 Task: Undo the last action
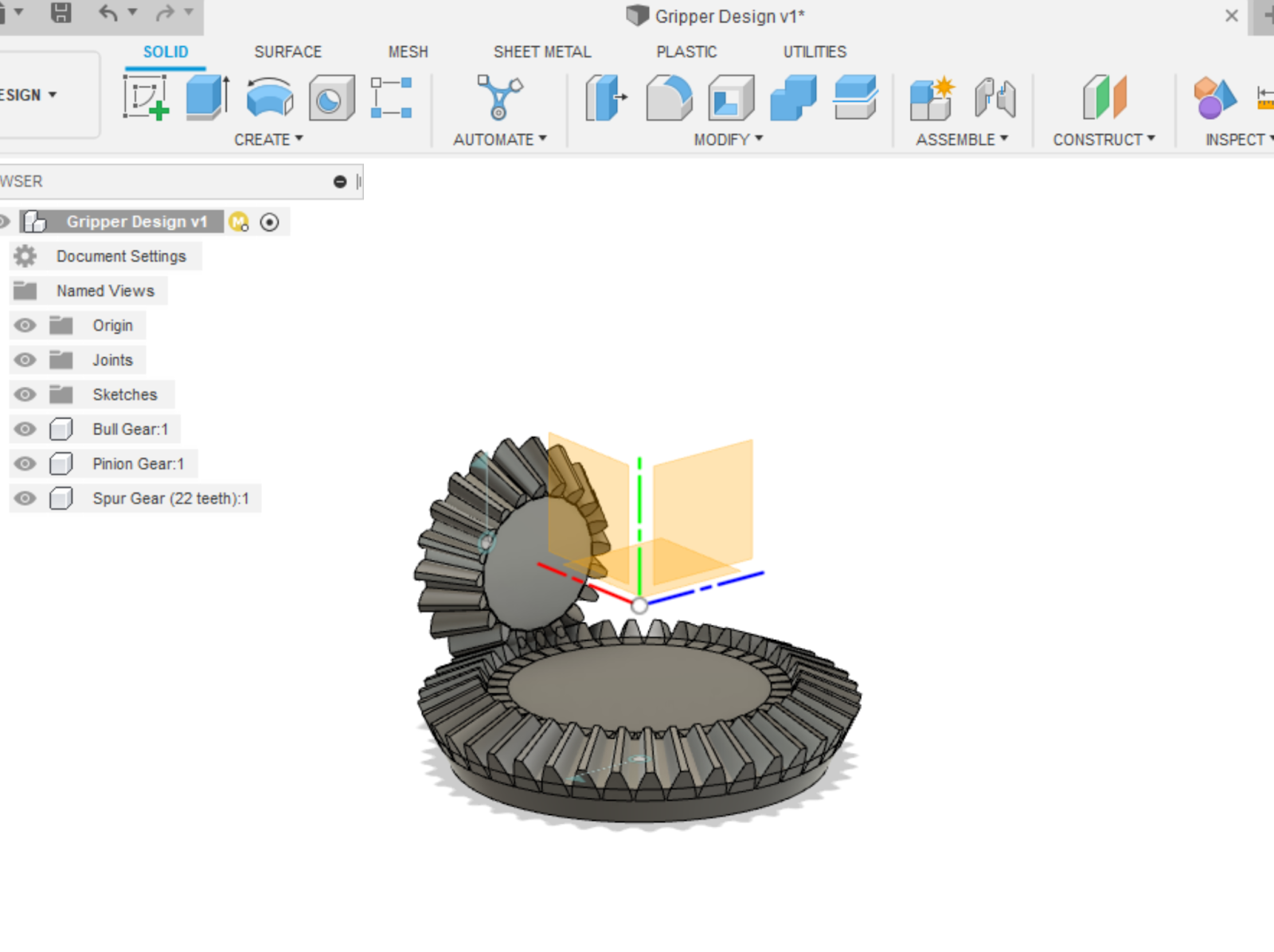click(107, 13)
